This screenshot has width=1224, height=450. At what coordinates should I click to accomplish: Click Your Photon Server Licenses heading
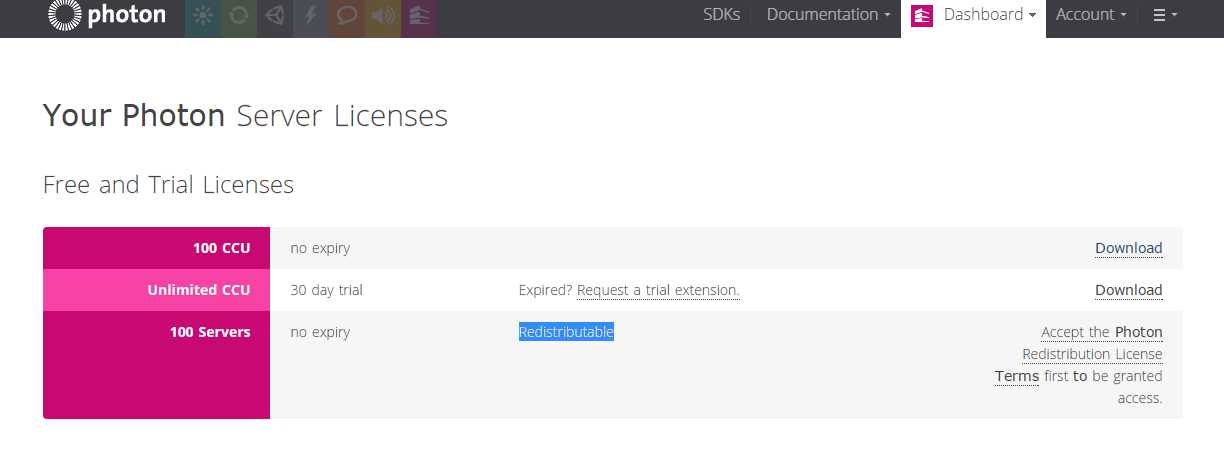click(245, 116)
